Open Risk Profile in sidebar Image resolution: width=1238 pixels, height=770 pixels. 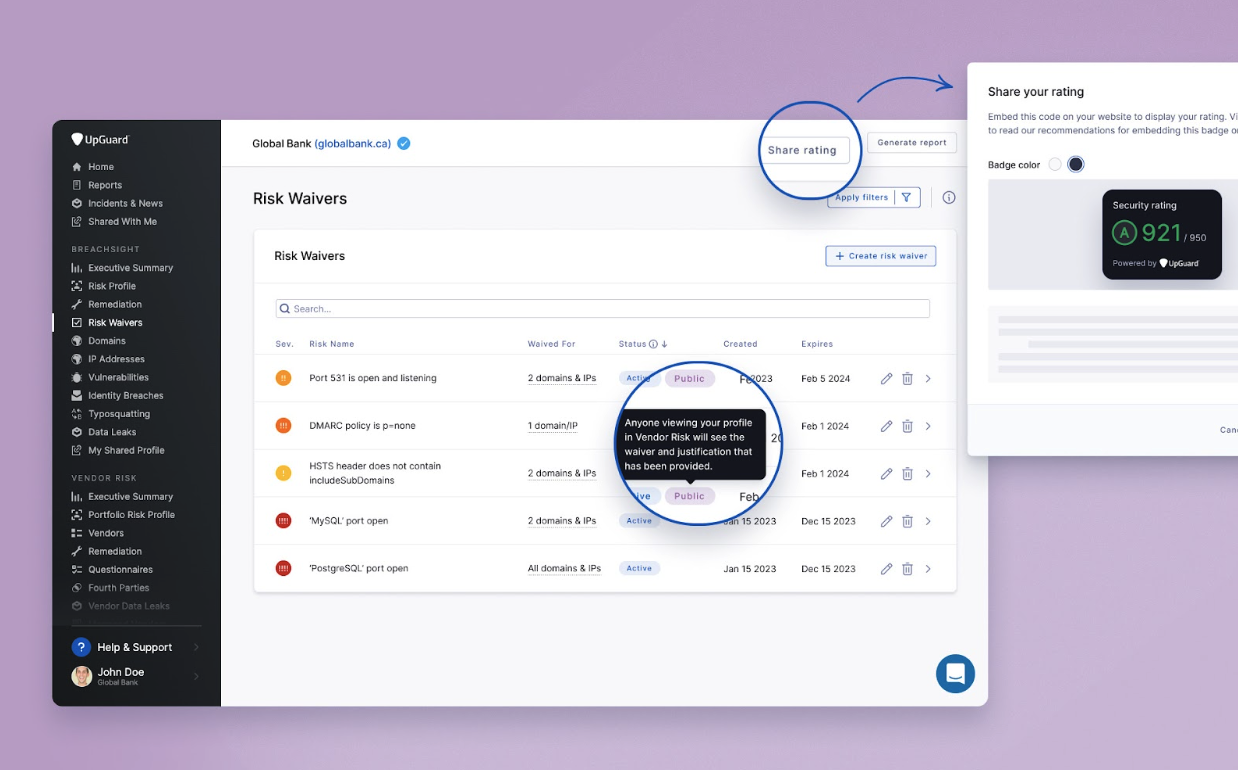point(112,286)
